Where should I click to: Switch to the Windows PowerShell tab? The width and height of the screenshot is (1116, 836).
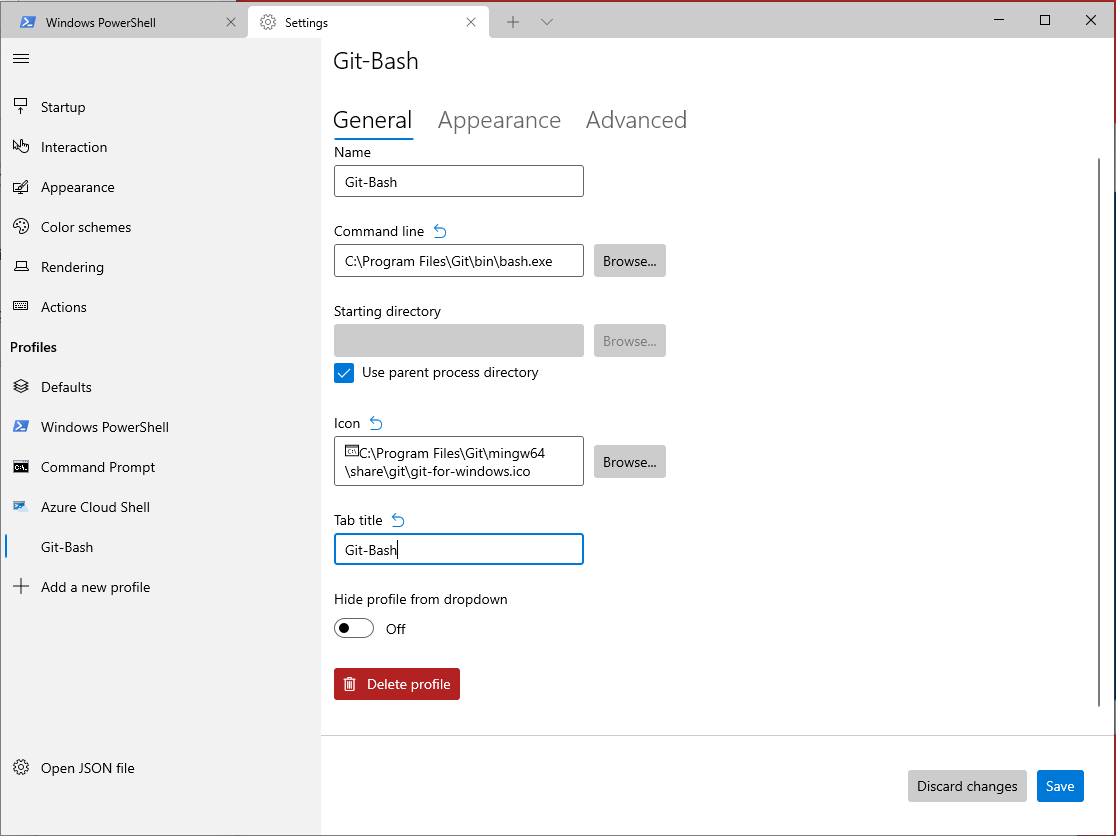coord(124,22)
